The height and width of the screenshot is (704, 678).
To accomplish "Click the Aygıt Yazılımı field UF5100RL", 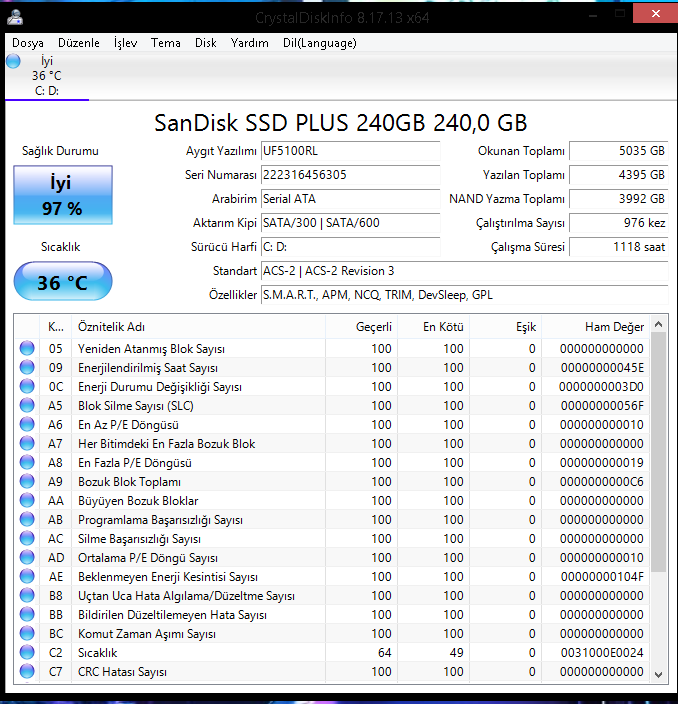I will pos(351,151).
